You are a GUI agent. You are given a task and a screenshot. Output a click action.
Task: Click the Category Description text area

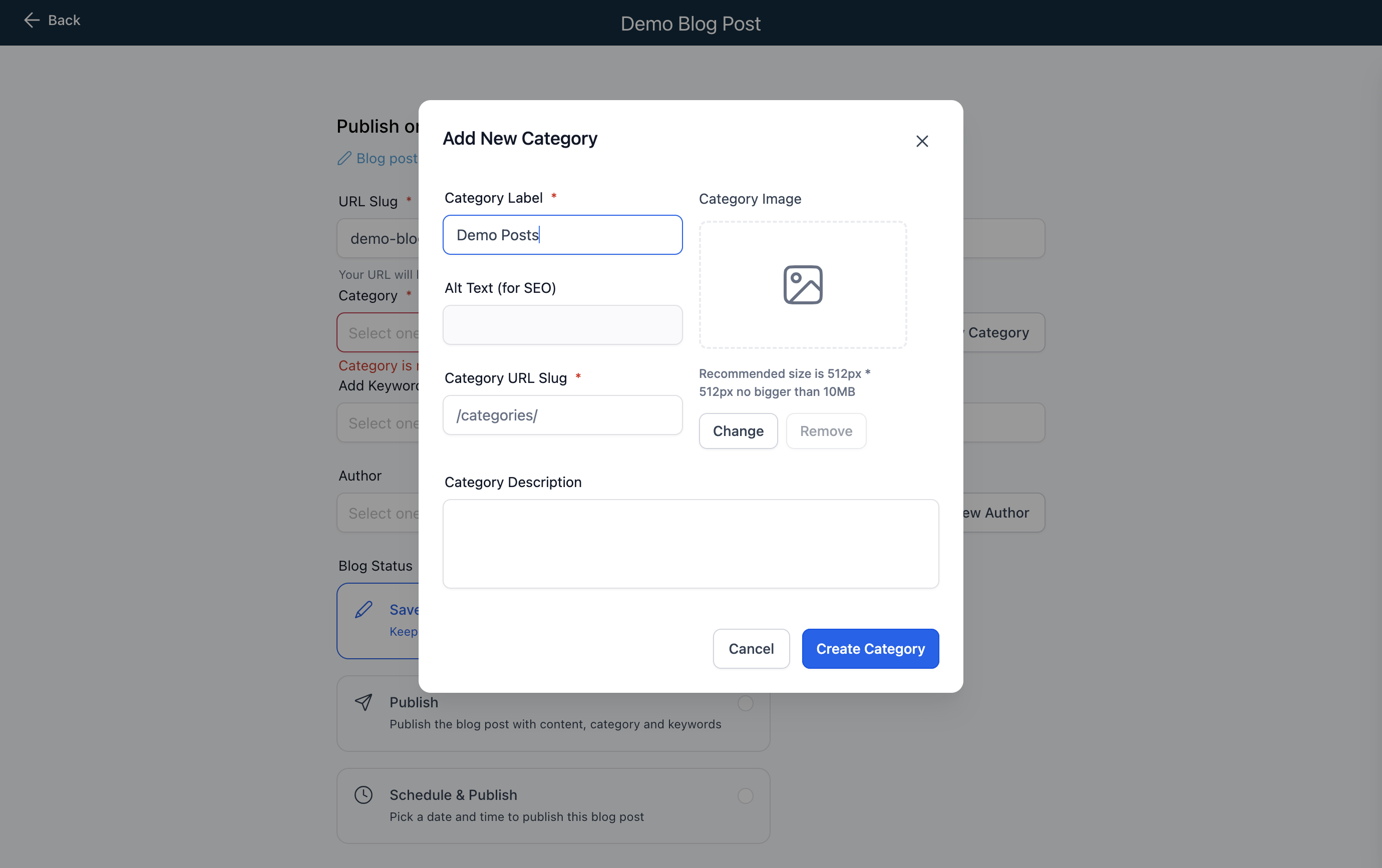[x=690, y=543]
